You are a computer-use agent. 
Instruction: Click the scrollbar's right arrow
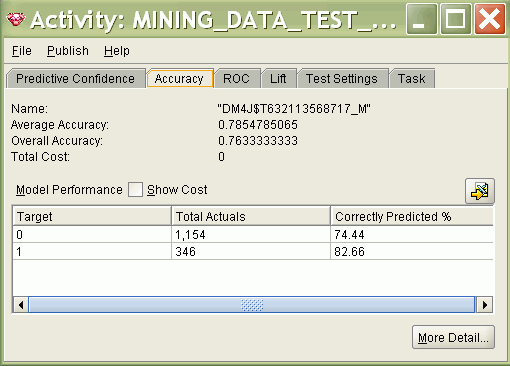[485, 305]
